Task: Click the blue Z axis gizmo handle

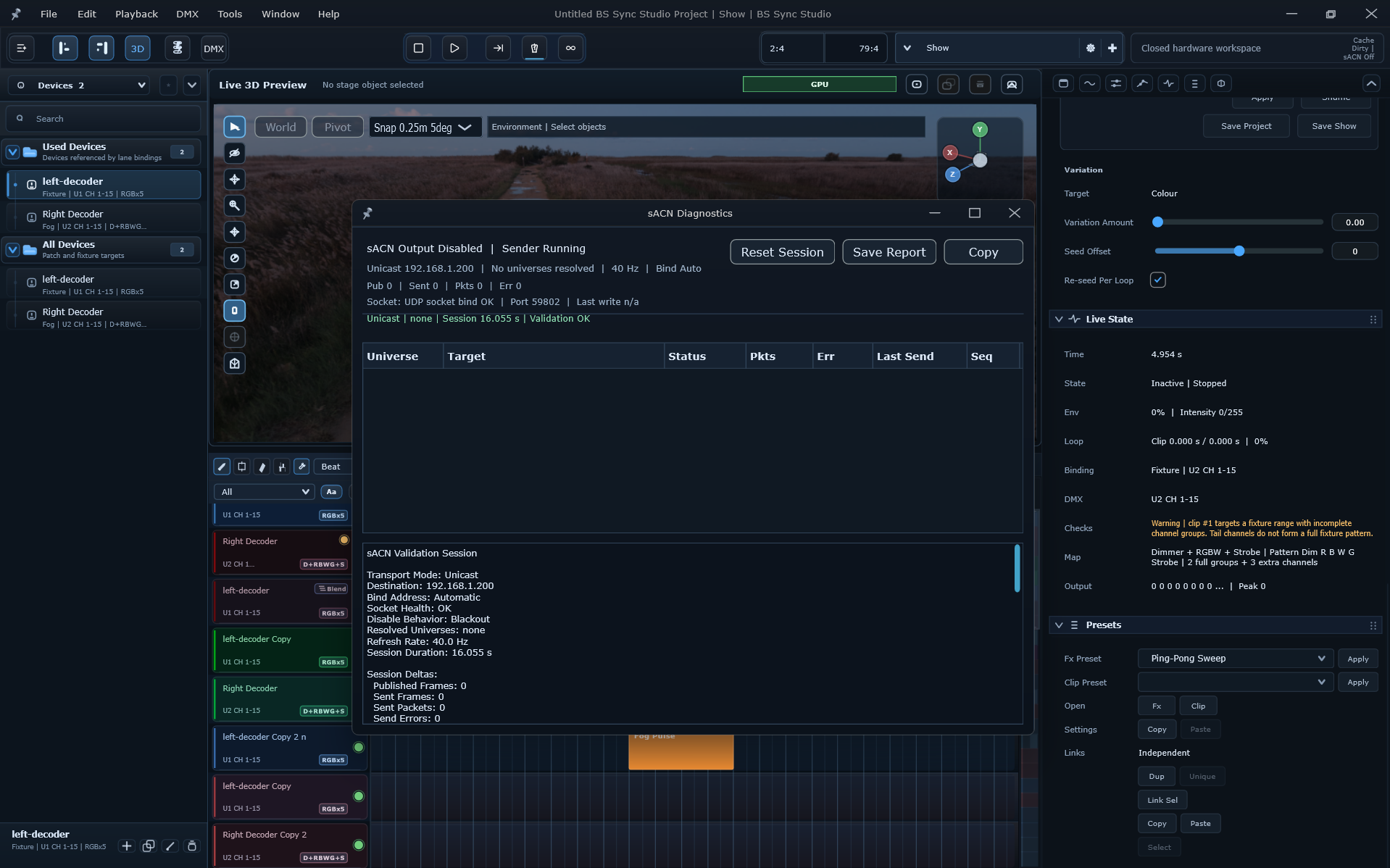Action: pyautogui.click(x=952, y=175)
